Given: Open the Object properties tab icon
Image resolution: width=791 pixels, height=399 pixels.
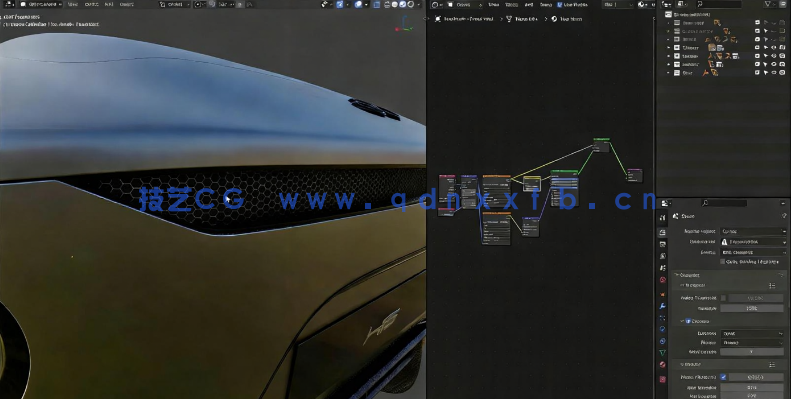Looking at the screenshot, I should (662, 294).
